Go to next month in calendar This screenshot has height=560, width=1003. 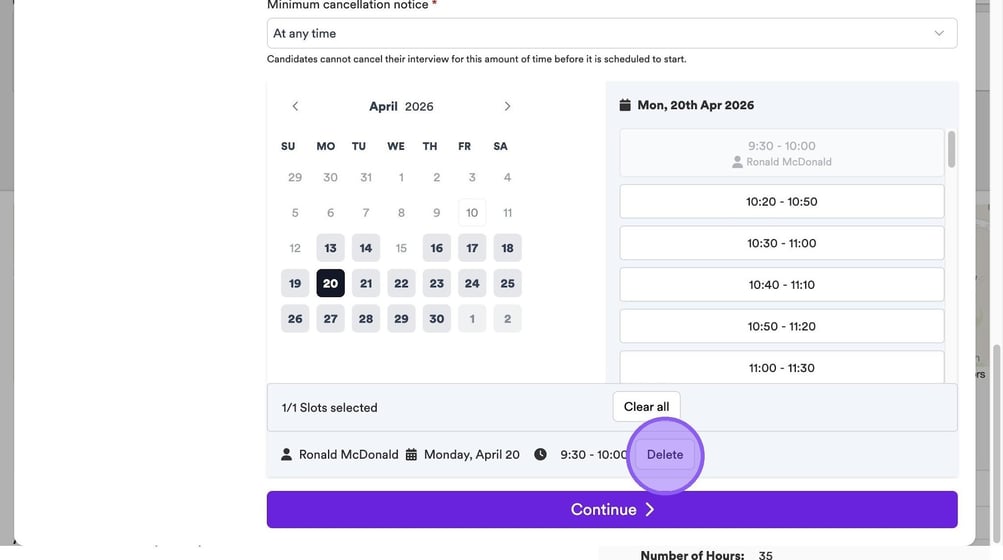tap(507, 106)
